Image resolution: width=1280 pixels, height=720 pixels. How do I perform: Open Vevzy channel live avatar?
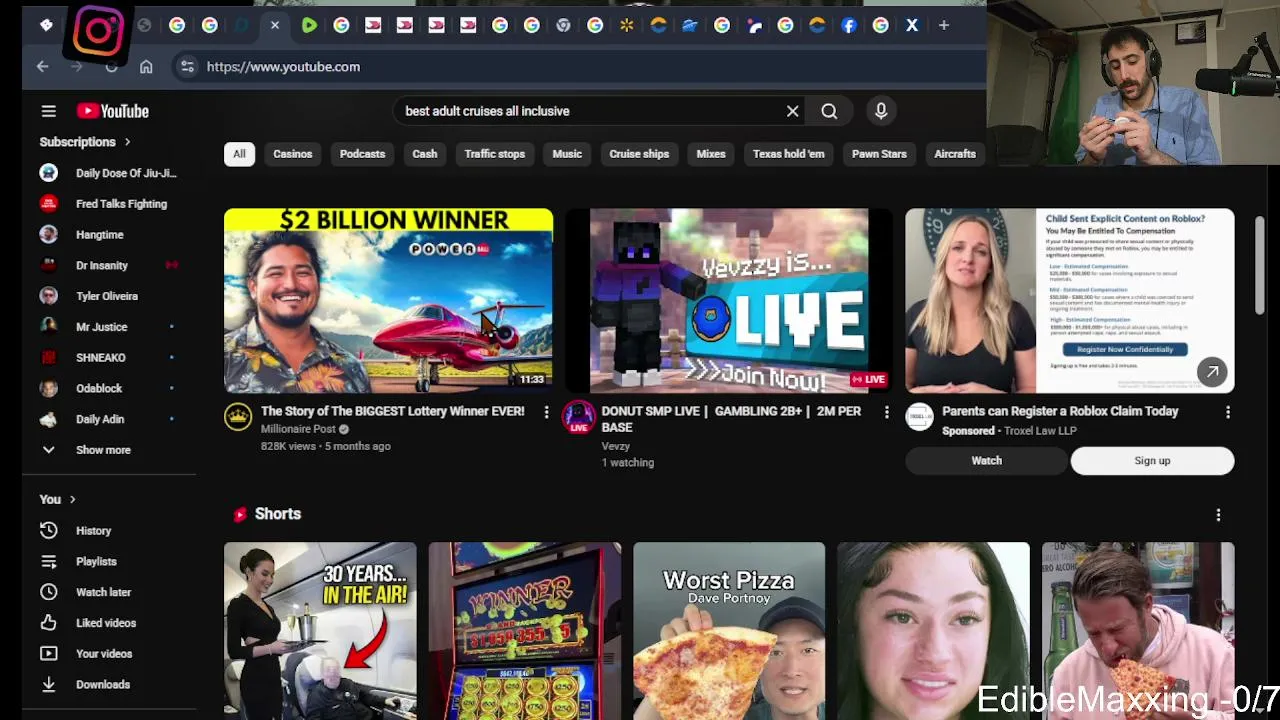click(x=578, y=417)
